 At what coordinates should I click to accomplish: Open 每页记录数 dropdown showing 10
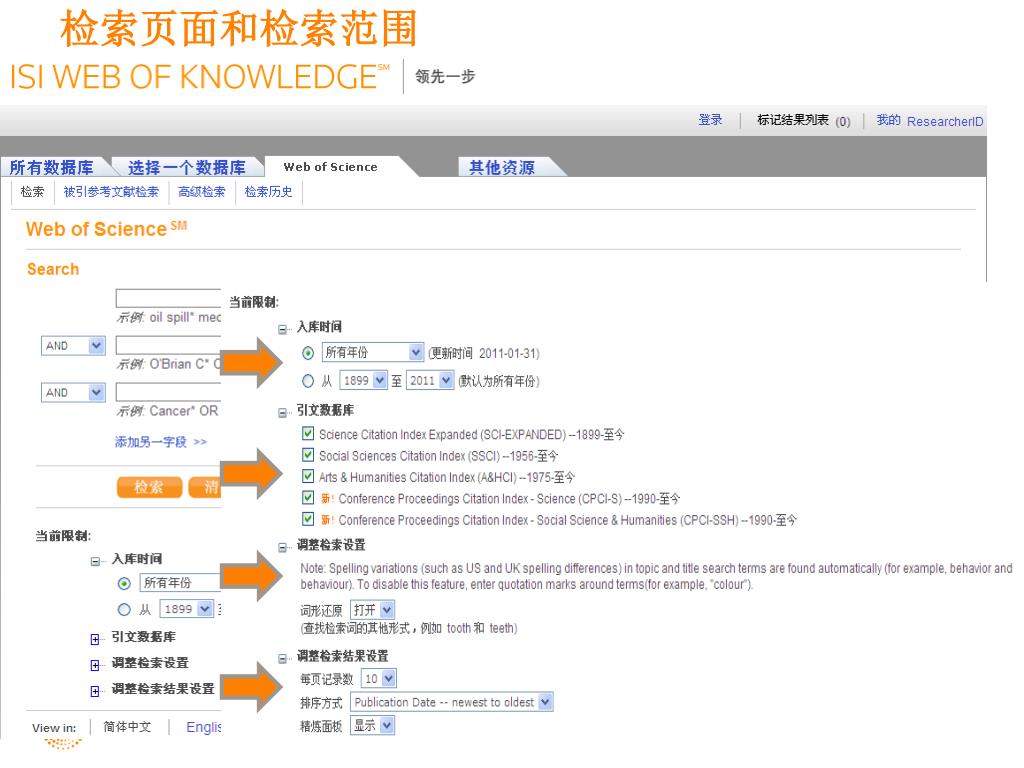[379, 679]
